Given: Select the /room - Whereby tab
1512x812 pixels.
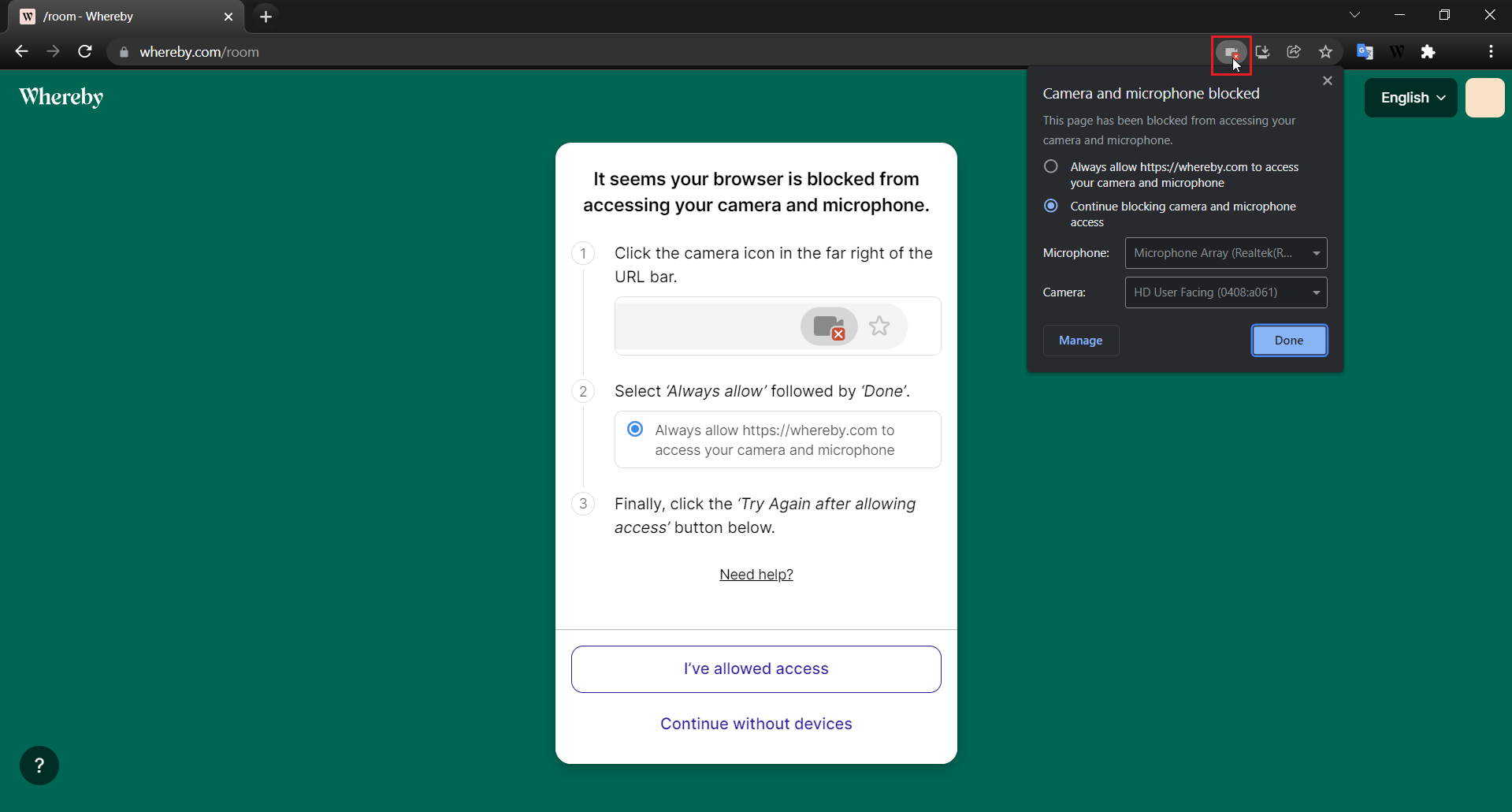Looking at the screenshot, I should point(126,17).
